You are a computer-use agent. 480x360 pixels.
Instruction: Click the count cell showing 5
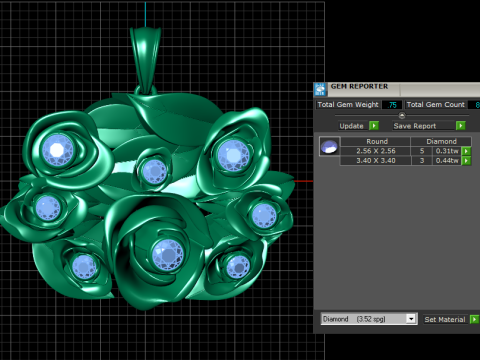point(422,151)
